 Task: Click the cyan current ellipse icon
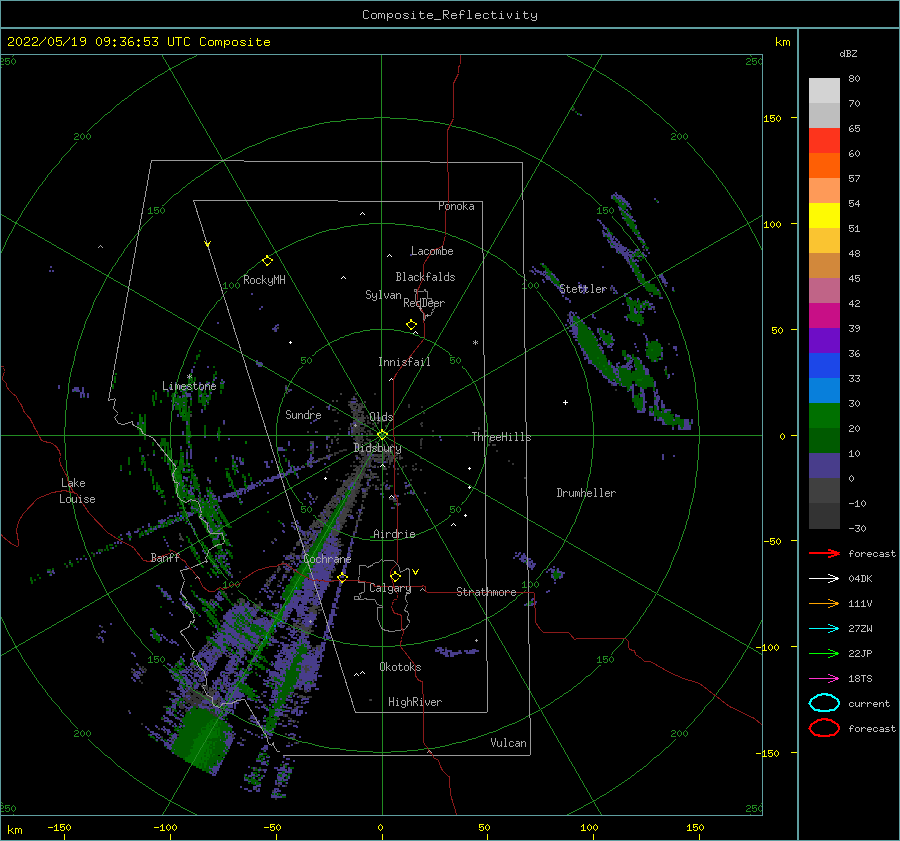[x=824, y=703]
